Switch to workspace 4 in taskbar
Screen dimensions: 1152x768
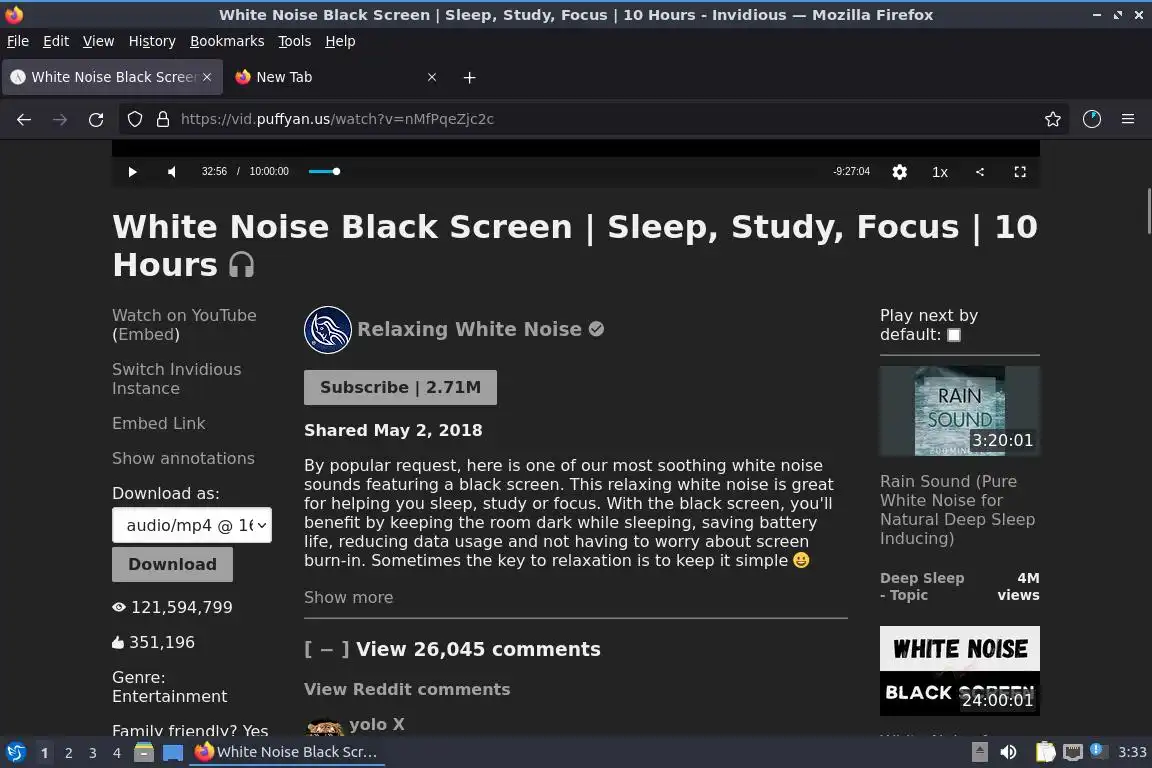pyautogui.click(x=116, y=753)
